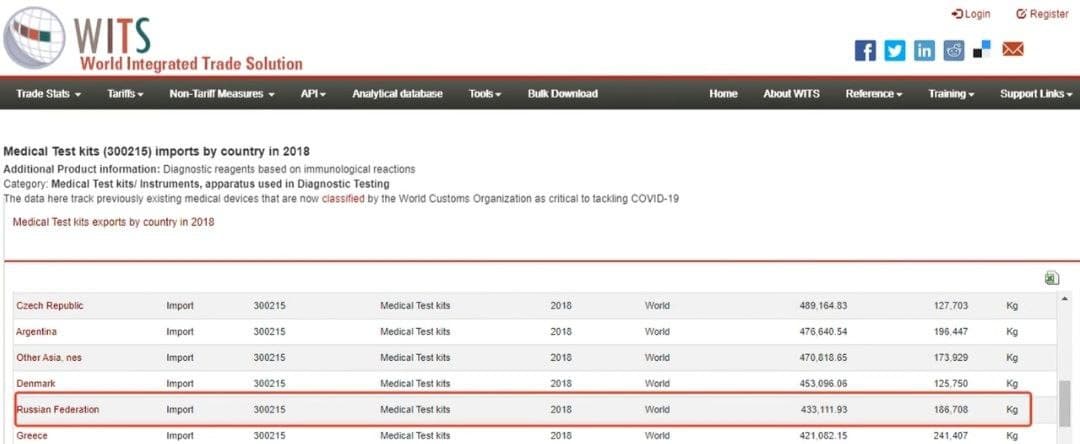Image resolution: width=1080 pixels, height=444 pixels.
Task: Go to Analytical database page
Action: 397,94
